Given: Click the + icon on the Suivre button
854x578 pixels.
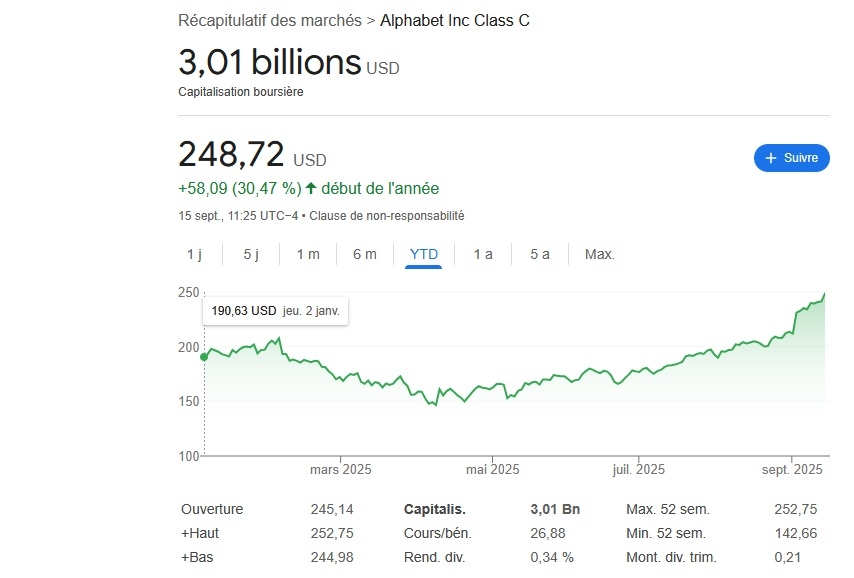Looking at the screenshot, I should tap(770, 158).
